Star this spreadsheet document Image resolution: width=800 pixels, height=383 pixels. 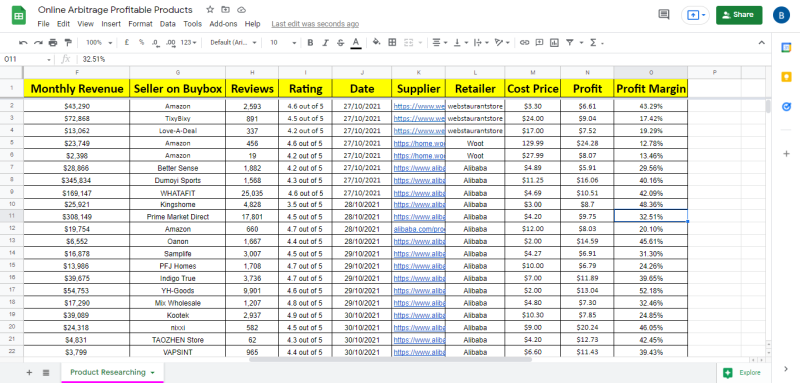(x=210, y=10)
